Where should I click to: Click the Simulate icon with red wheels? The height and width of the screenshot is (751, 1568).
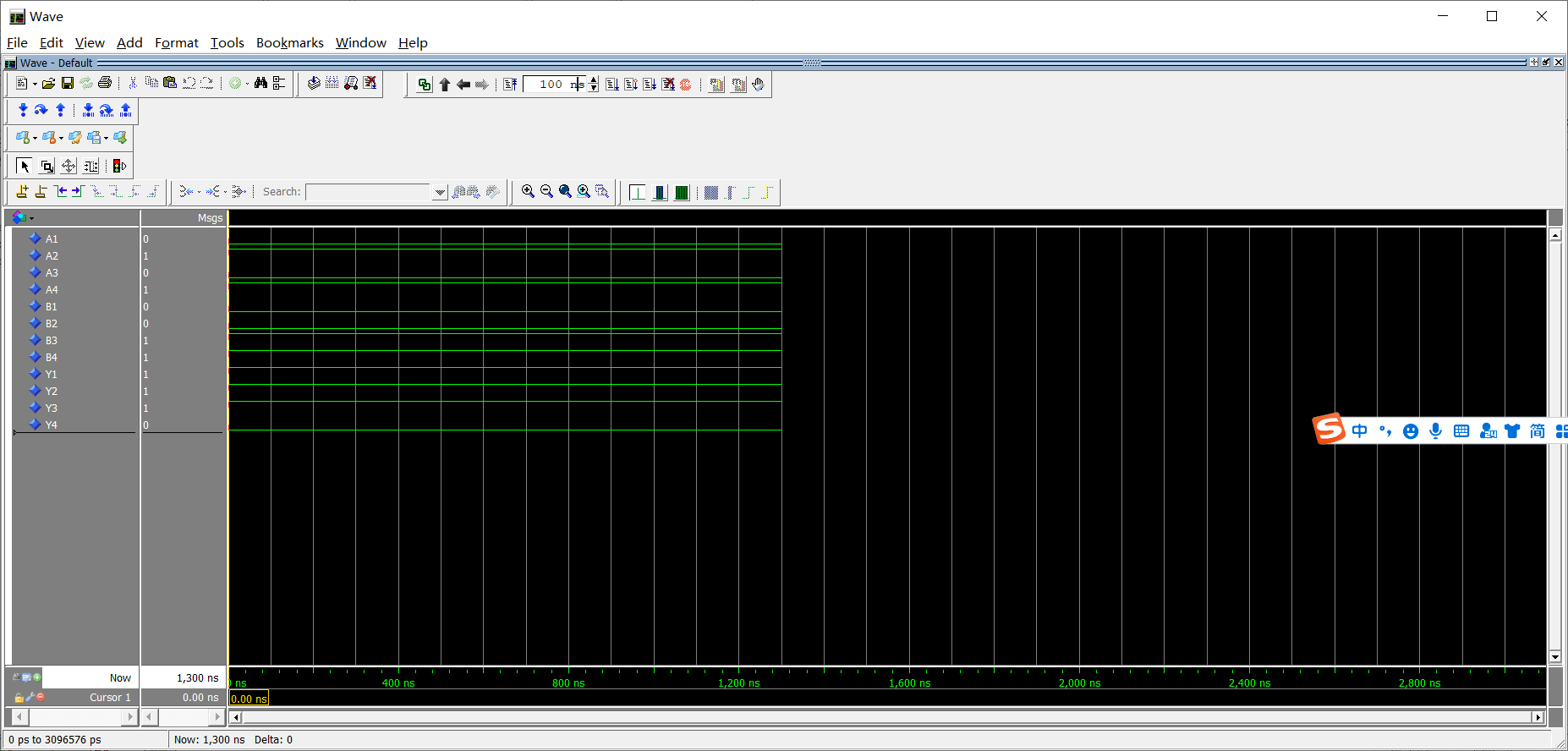351,84
